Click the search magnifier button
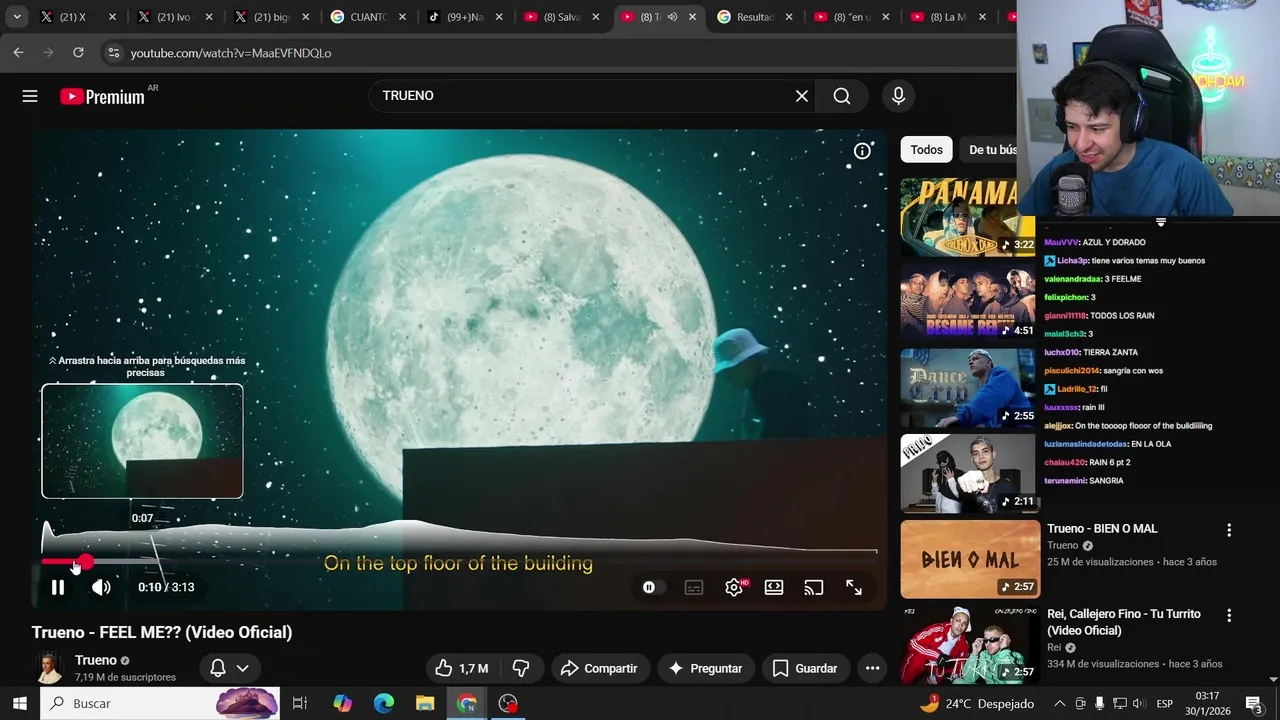The image size is (1280, 720). (x=842, y=96)
